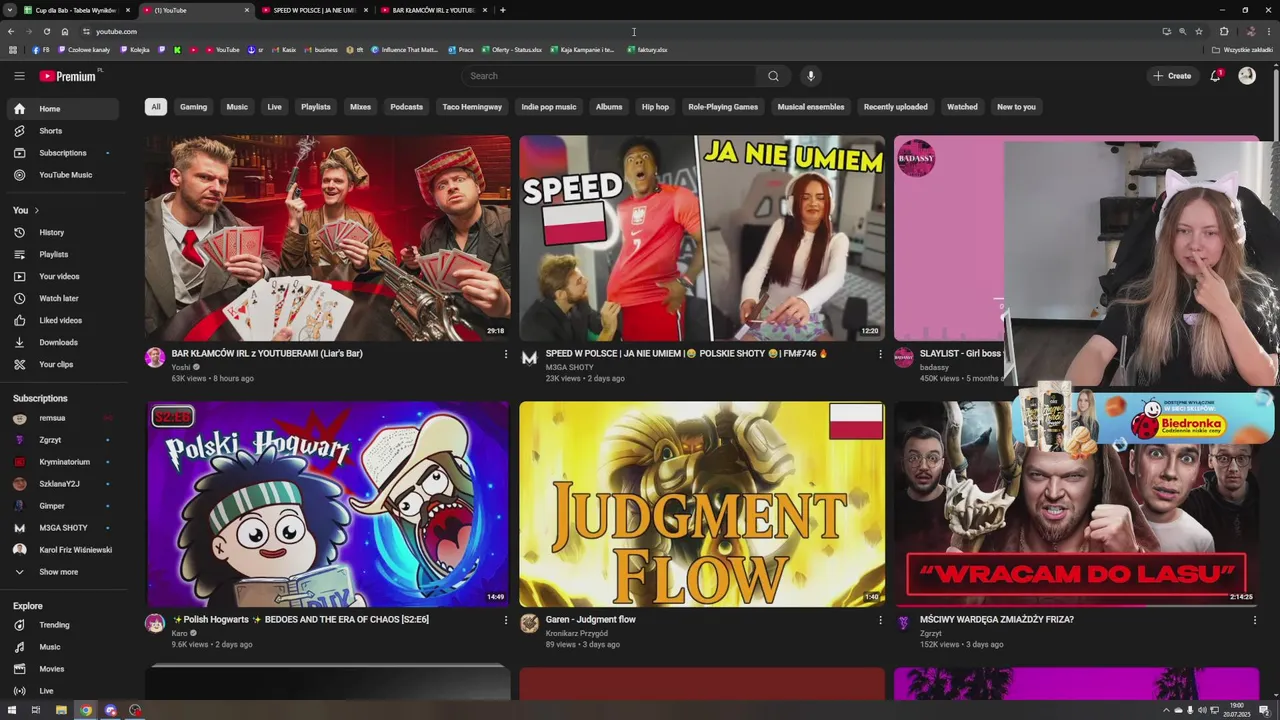Start voice search with microphone icon
The height and width of the screenshot is (720, 1280).
click(x=811, y=76)
